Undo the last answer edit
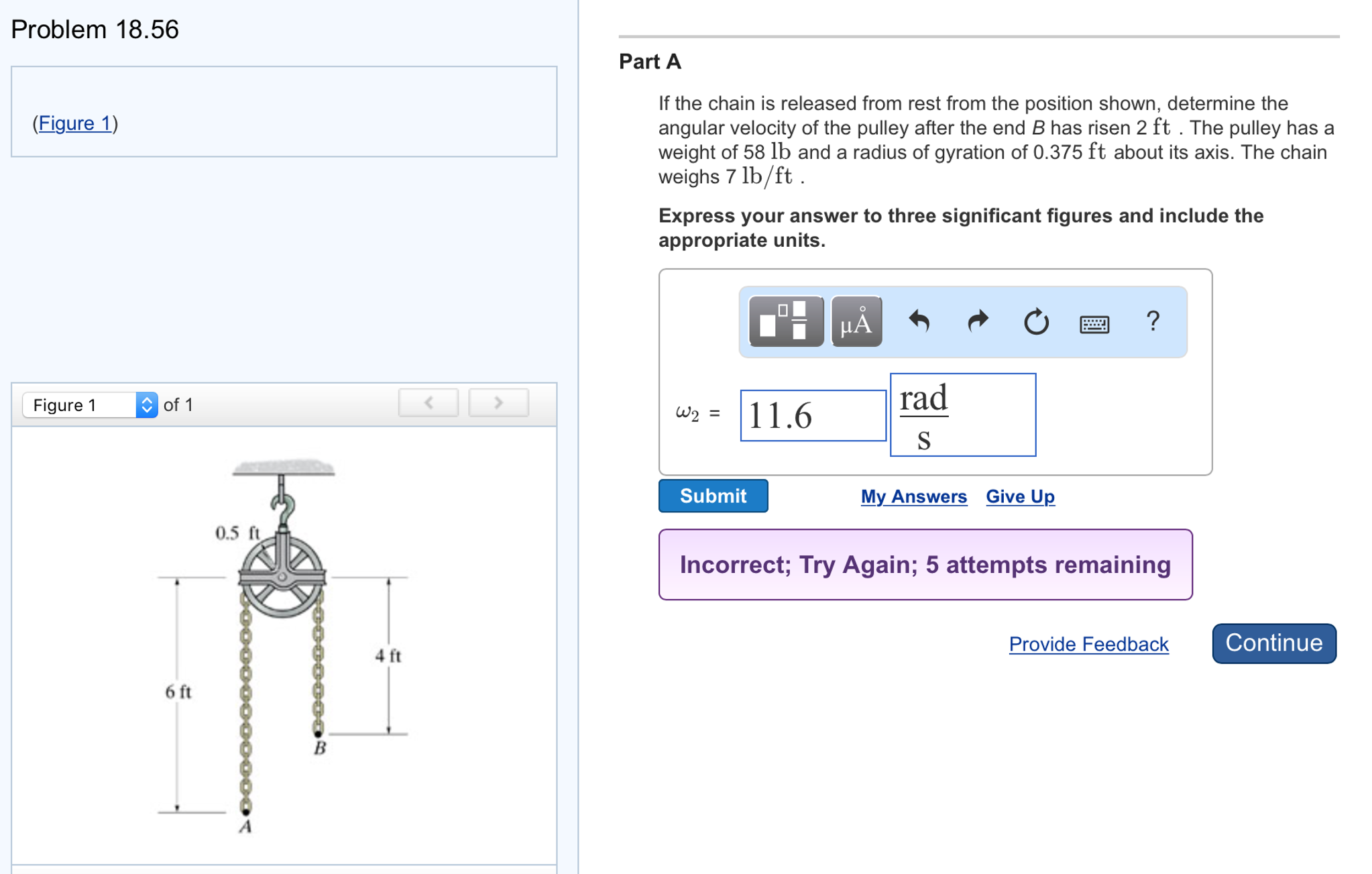Image resolution: width=1372 pixels, height=874 pixels. click(x=919, y=322)
